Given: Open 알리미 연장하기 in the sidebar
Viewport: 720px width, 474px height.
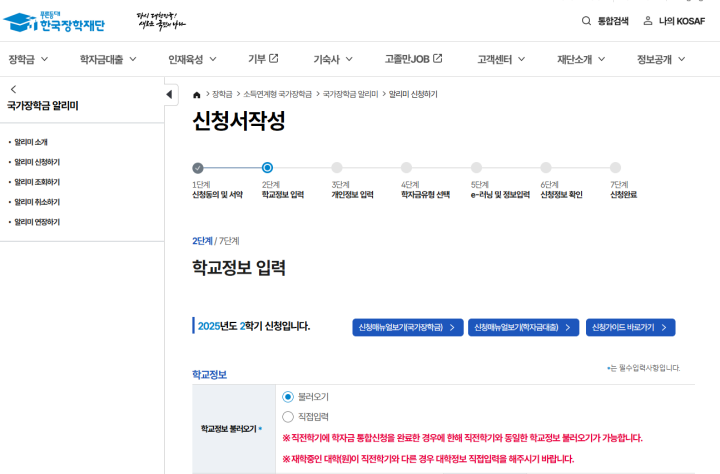Looking at the screenshot, I should 37,222.
